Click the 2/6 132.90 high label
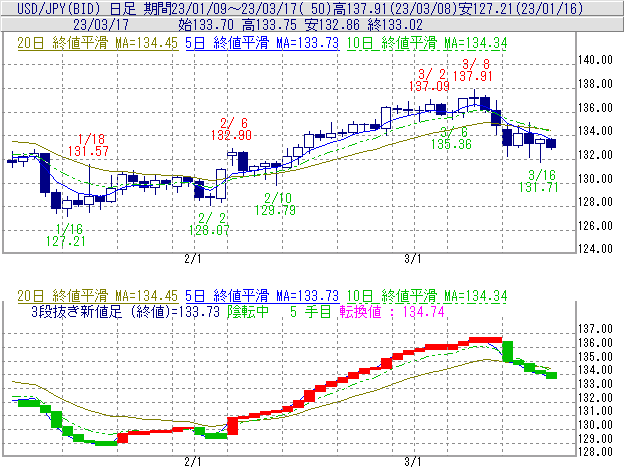Screen dimensions: 624x475 pyautogui.click(x=231, y=129)
